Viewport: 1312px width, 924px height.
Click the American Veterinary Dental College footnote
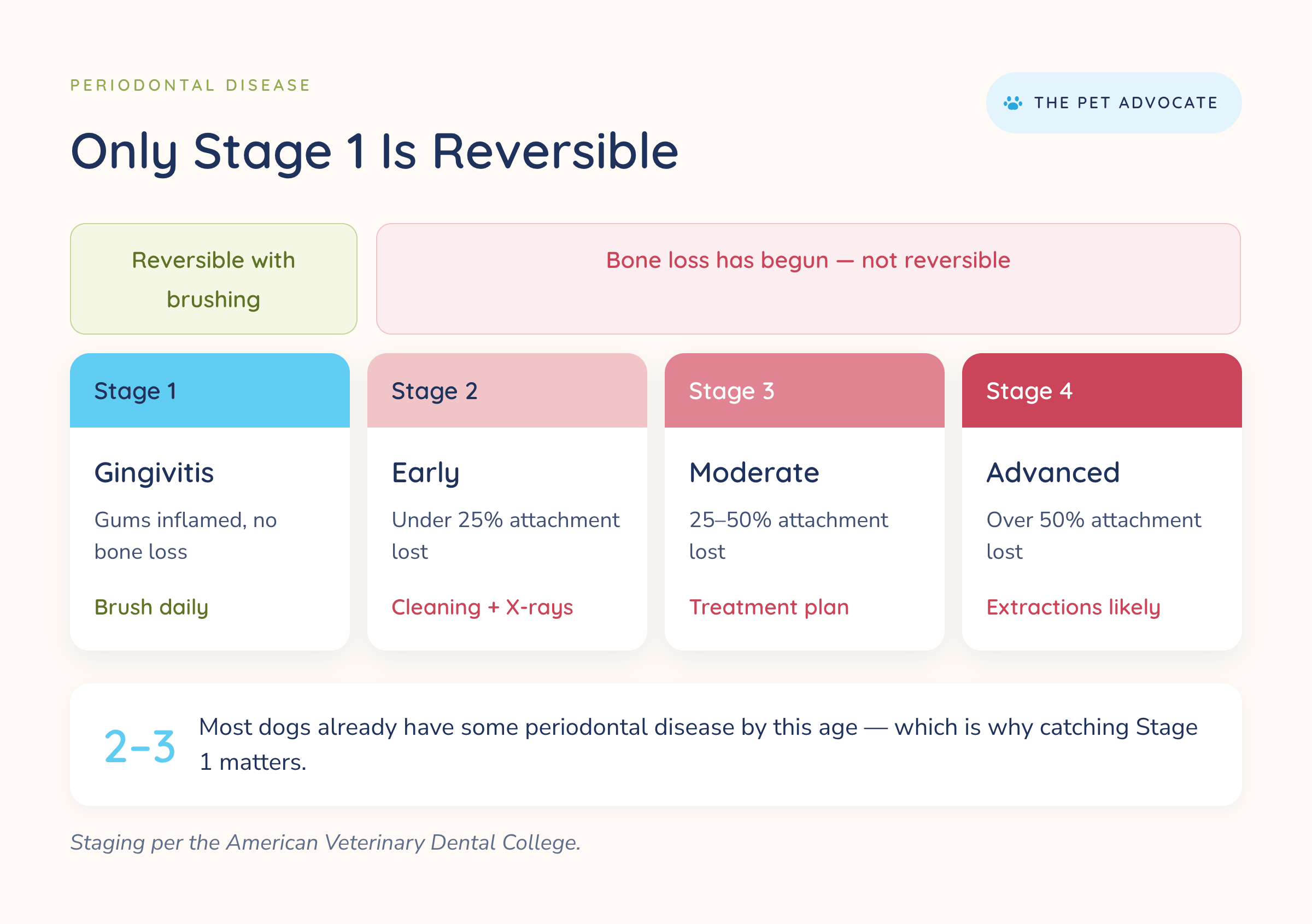point(325,843)
